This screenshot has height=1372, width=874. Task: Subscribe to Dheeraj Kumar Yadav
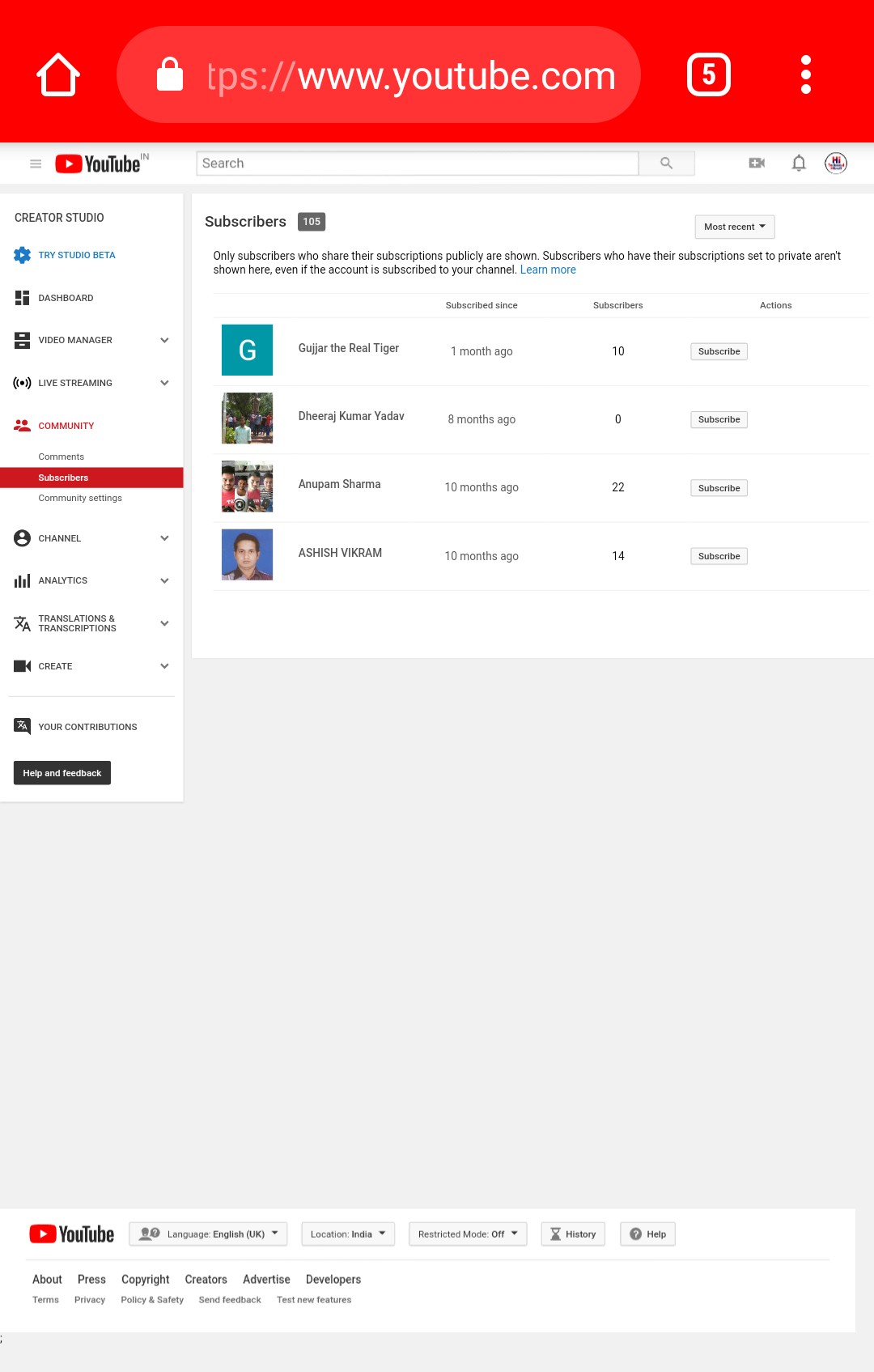719,419
